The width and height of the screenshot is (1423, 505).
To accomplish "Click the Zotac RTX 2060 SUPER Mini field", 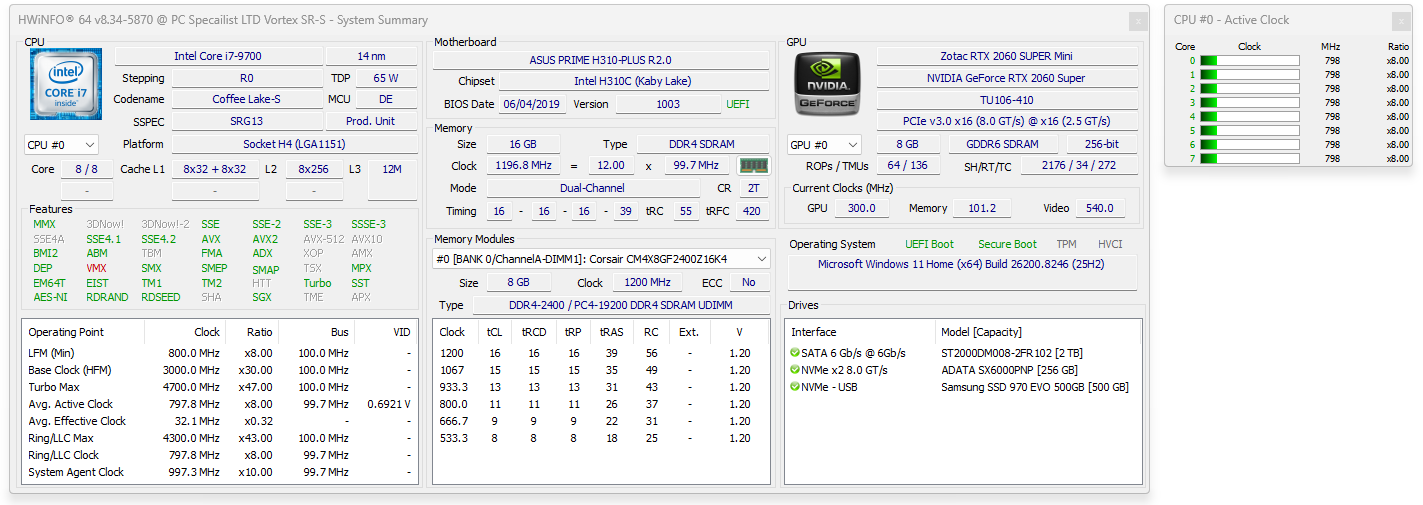I will (x=1007, y=56).
